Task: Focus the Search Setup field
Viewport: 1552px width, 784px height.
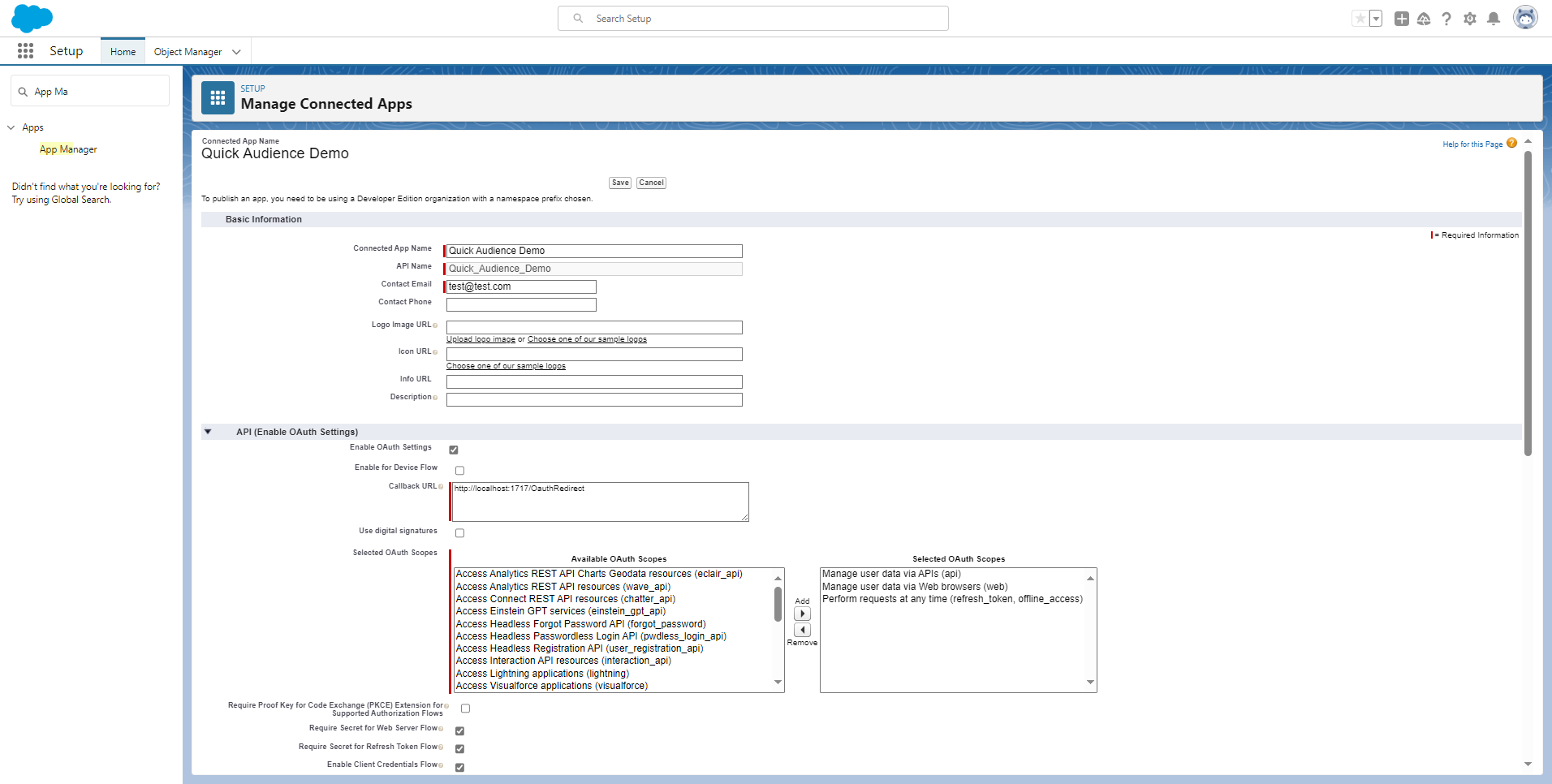Action: (753, 18)
